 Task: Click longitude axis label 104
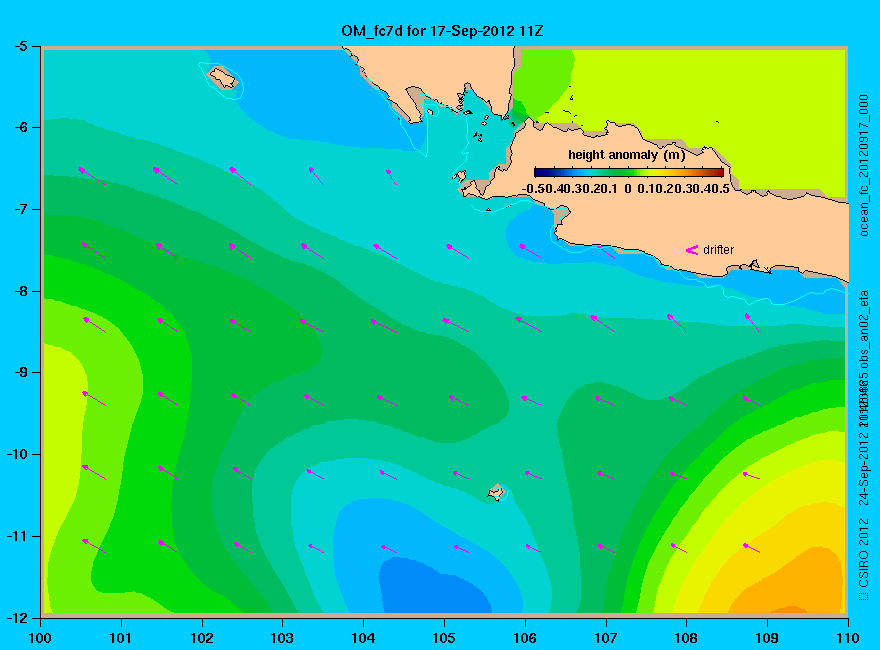click(x=363, y=638)
